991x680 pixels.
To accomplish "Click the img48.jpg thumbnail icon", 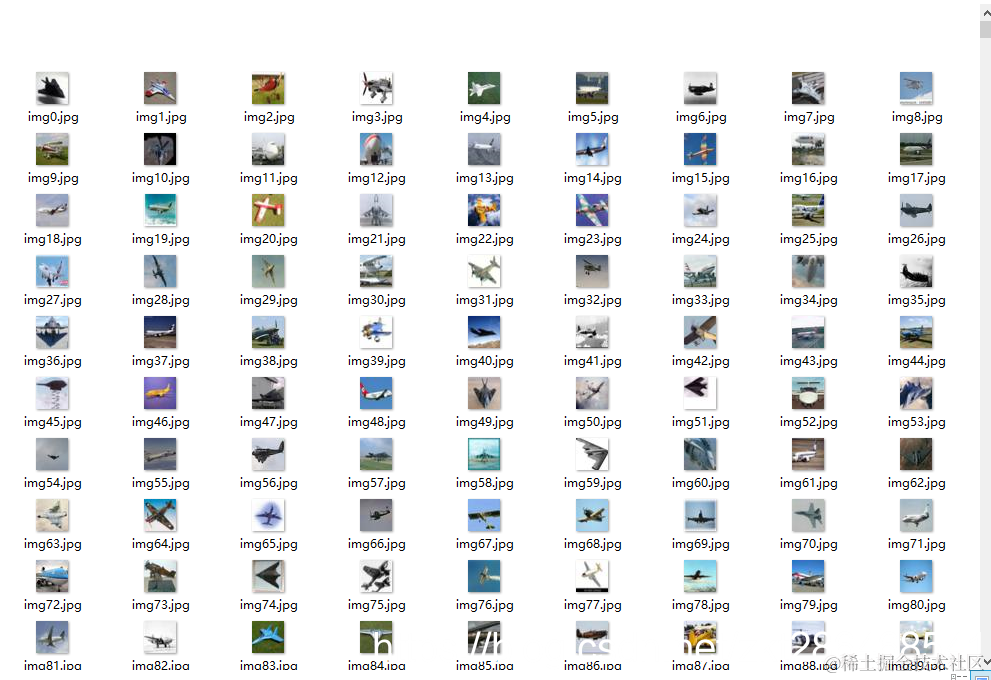I will pyautogui.click(x=377, y=394).
